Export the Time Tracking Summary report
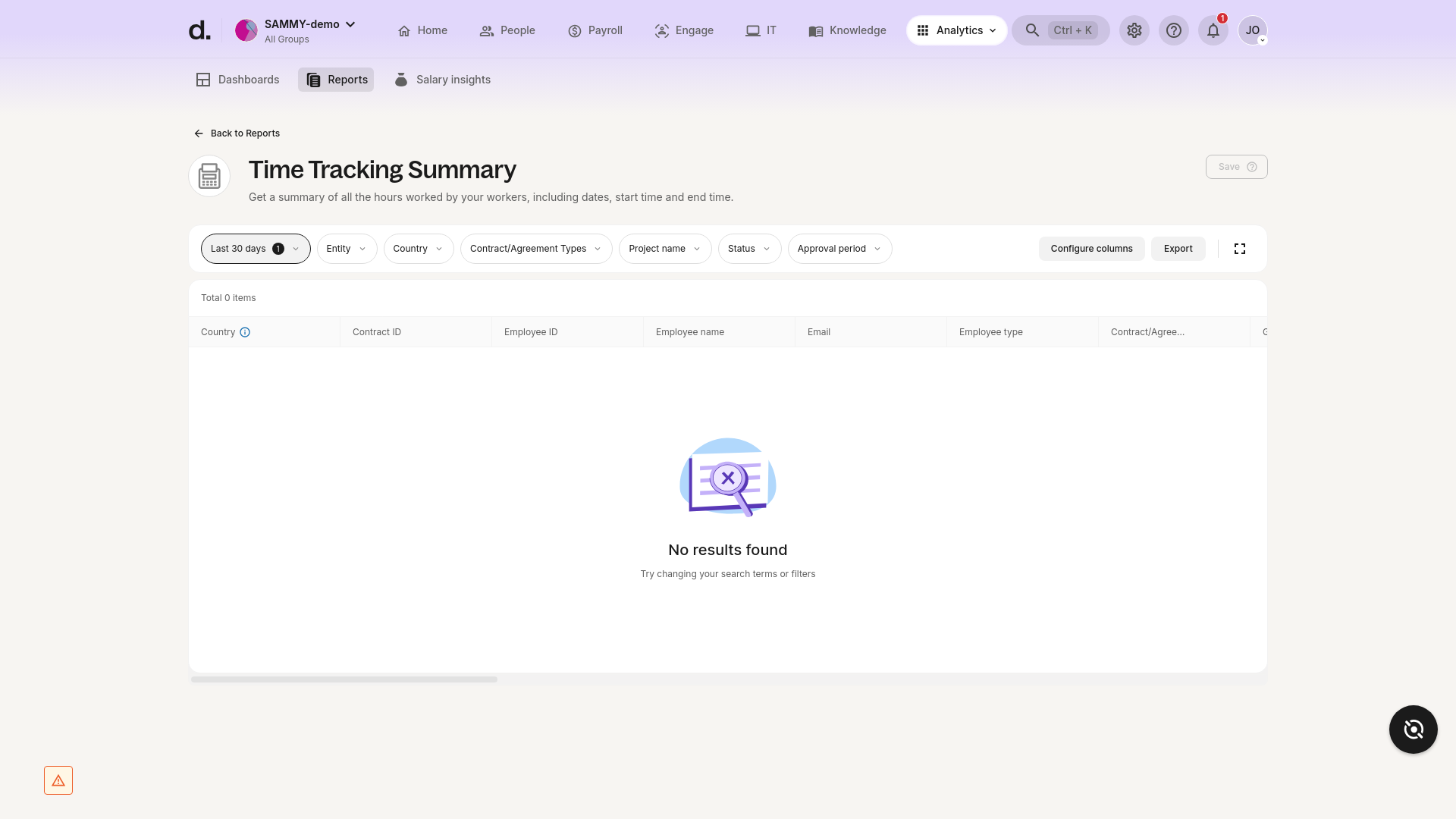This screenshot has height=819, width=1456. point(1178,249)
